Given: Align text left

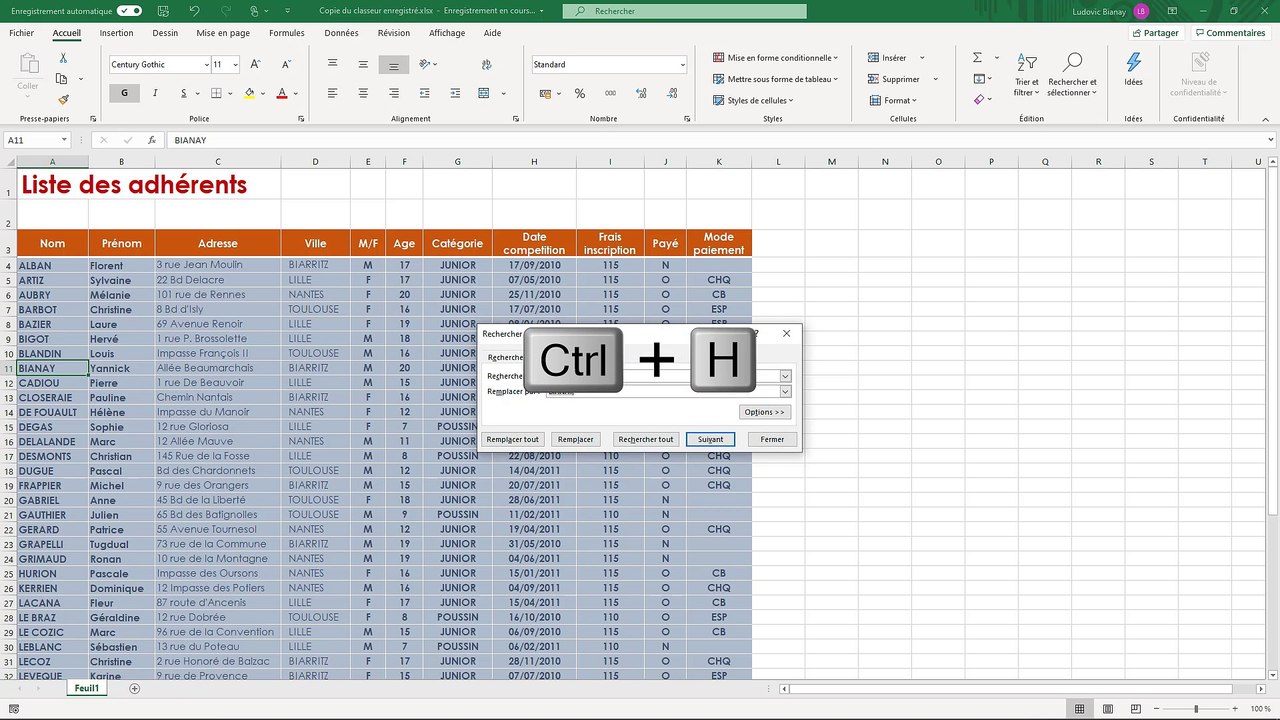Looking at the screenshot, I should [x=333, y=93].
